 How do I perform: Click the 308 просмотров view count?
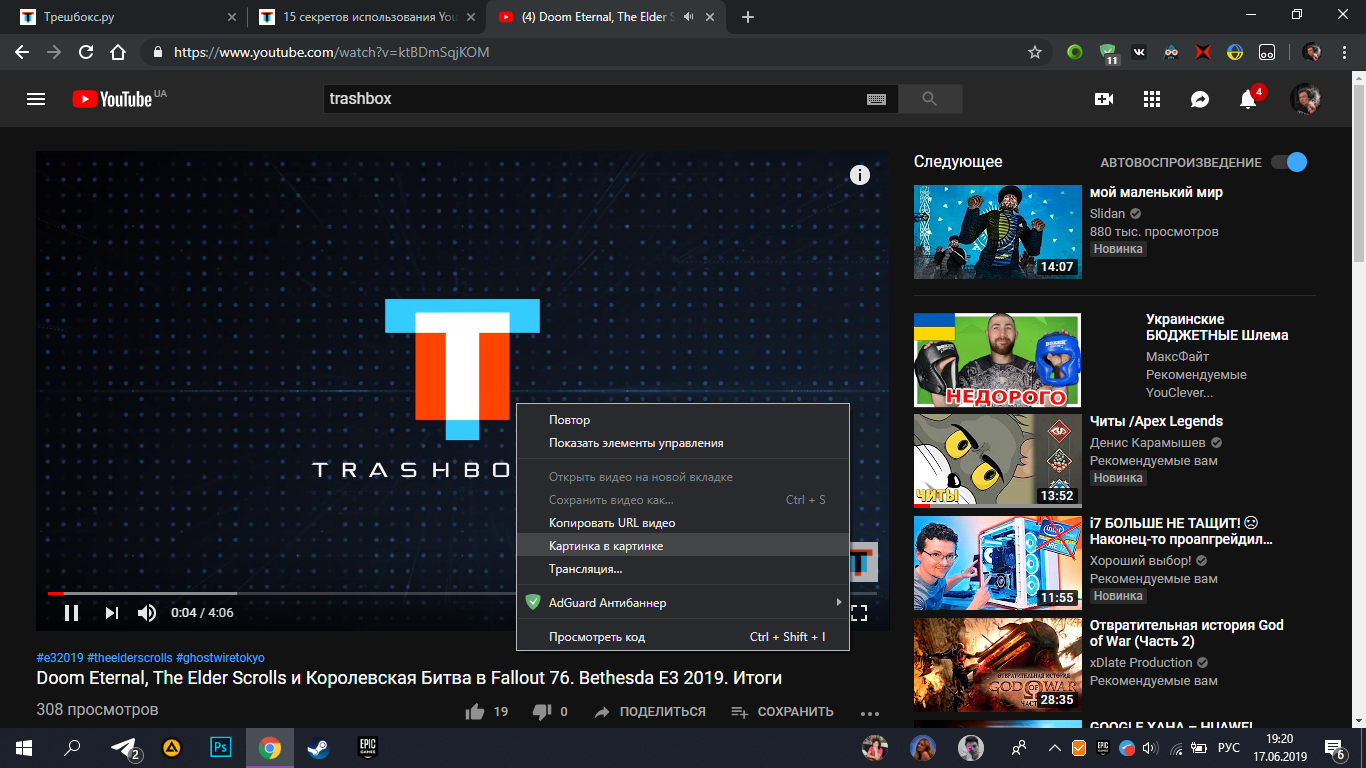coord(97,710)
